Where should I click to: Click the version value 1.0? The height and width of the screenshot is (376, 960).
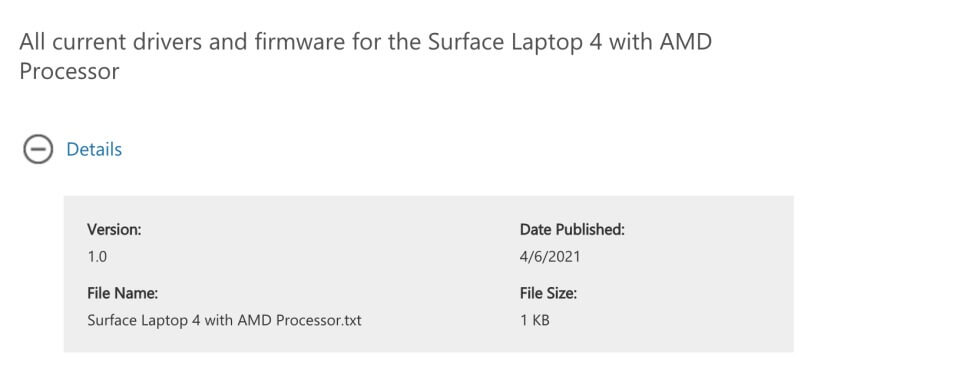pyautogui.click(x=97, y=257)
